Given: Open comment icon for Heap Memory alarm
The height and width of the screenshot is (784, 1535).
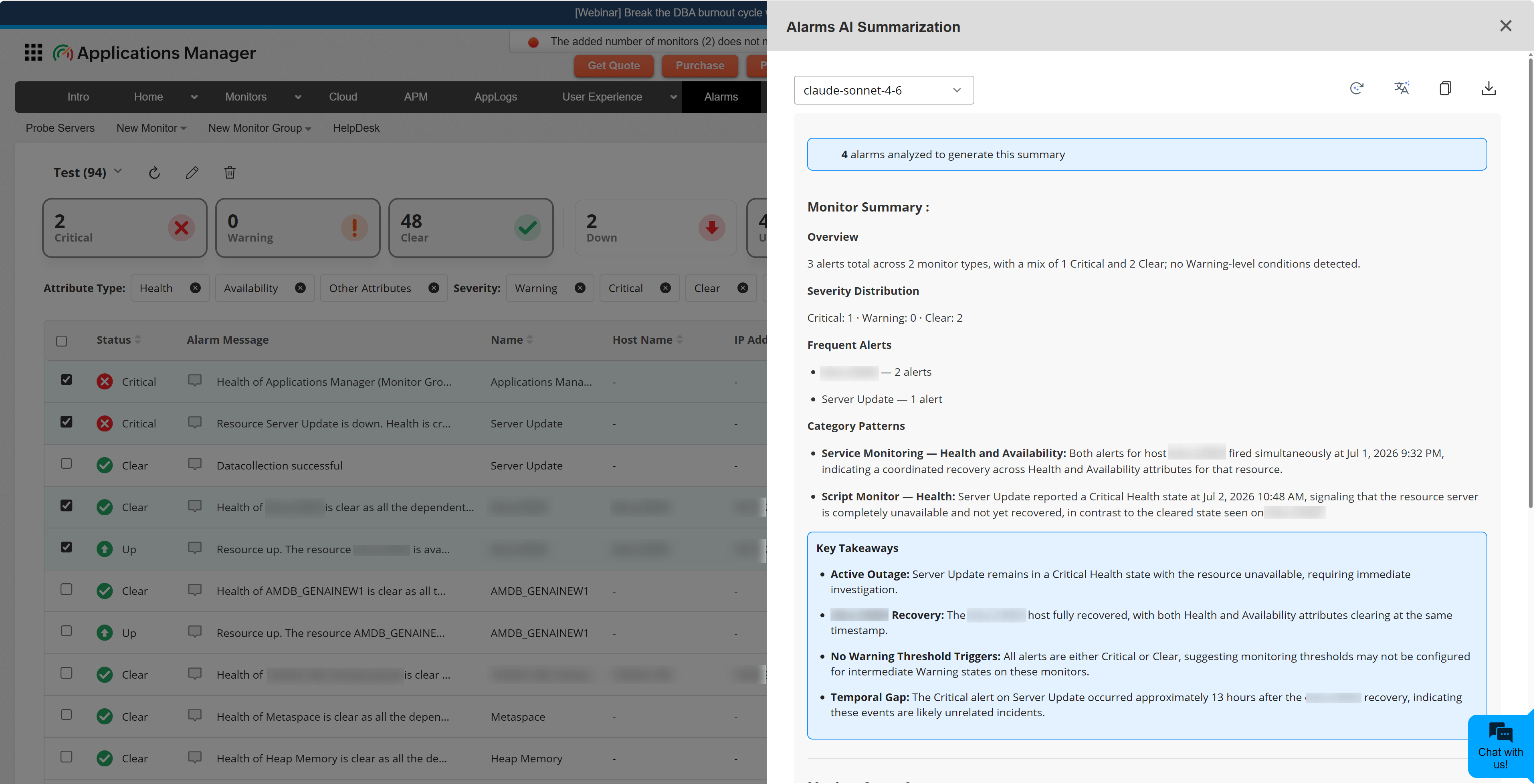Looking at the screenshot, I should point(195,757).
